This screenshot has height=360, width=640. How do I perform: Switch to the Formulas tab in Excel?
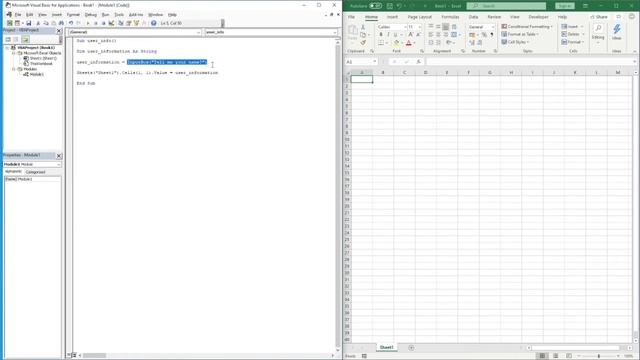coord(450,17)
